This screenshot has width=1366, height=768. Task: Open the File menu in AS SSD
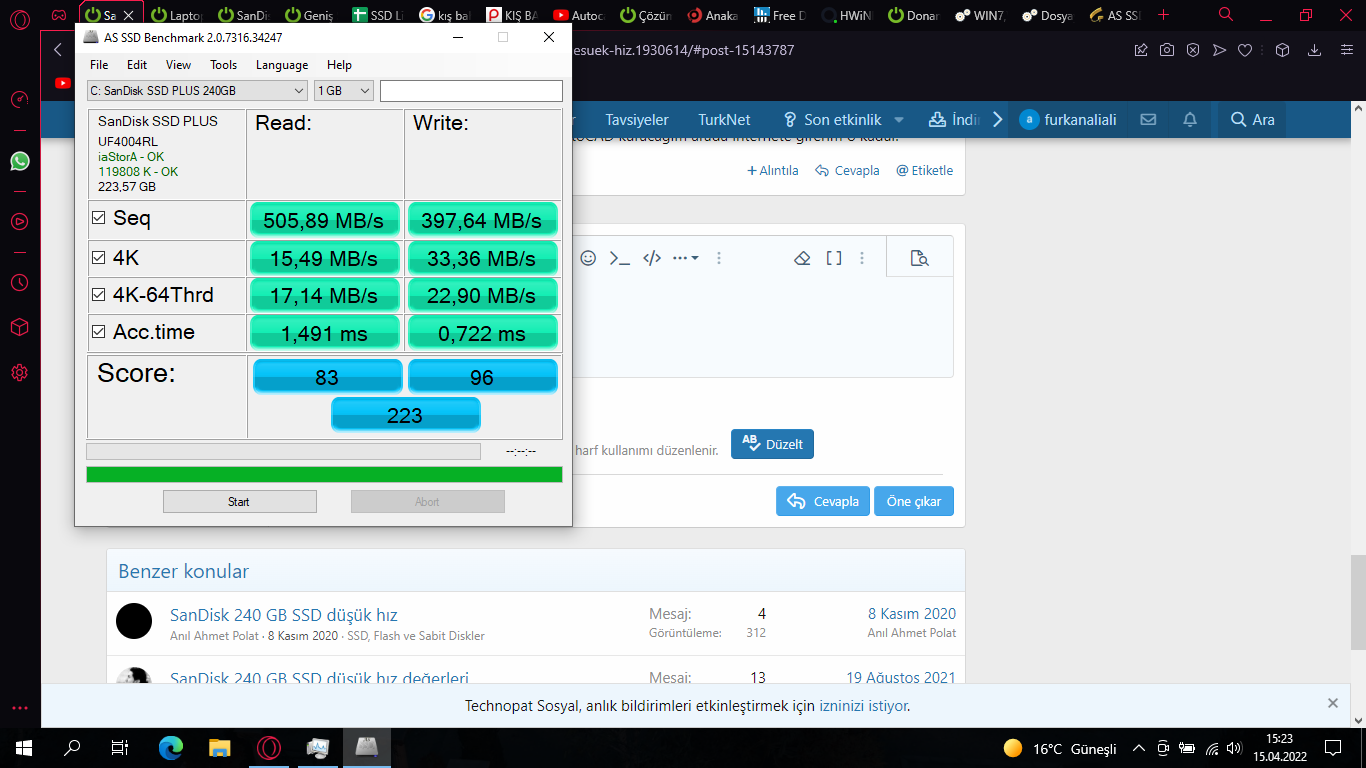tap(99, 65)
